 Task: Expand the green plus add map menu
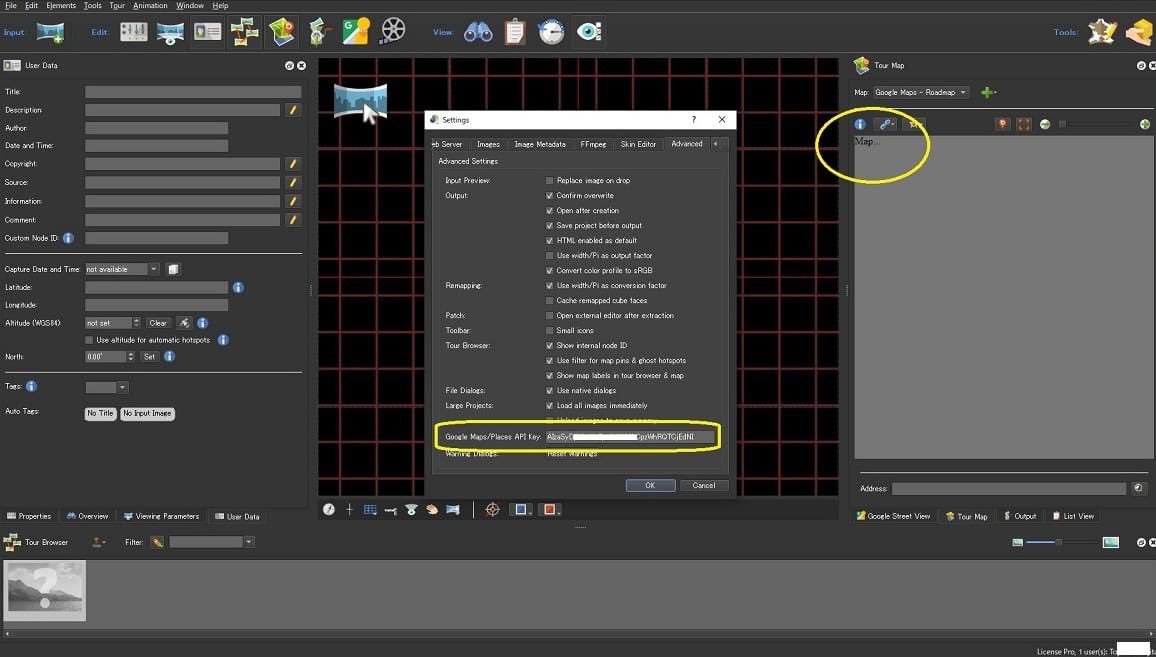(x=988, y=92)
